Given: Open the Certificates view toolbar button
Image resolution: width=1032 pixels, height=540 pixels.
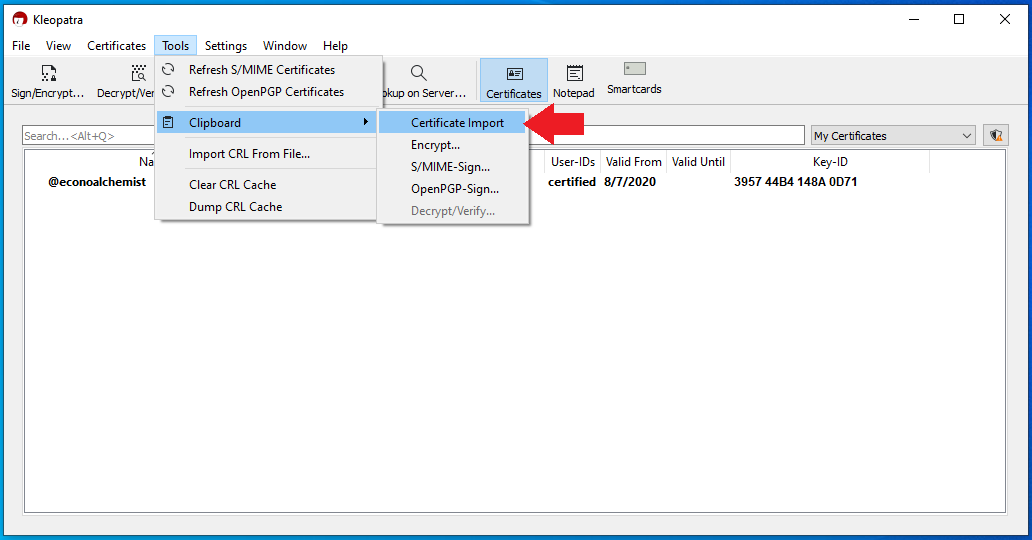Looking at the screenshot, I should [x=513, y=80].
